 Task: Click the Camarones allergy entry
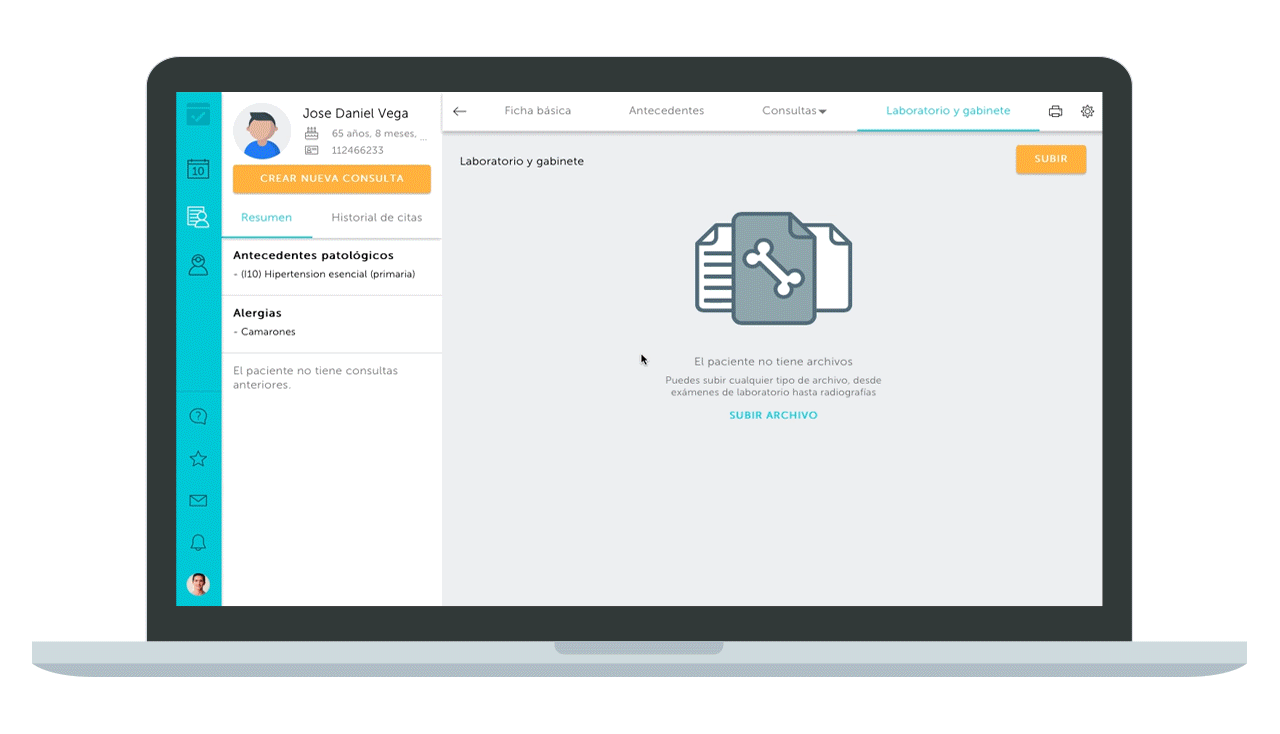pyautogui.click(x=264, y=332)
